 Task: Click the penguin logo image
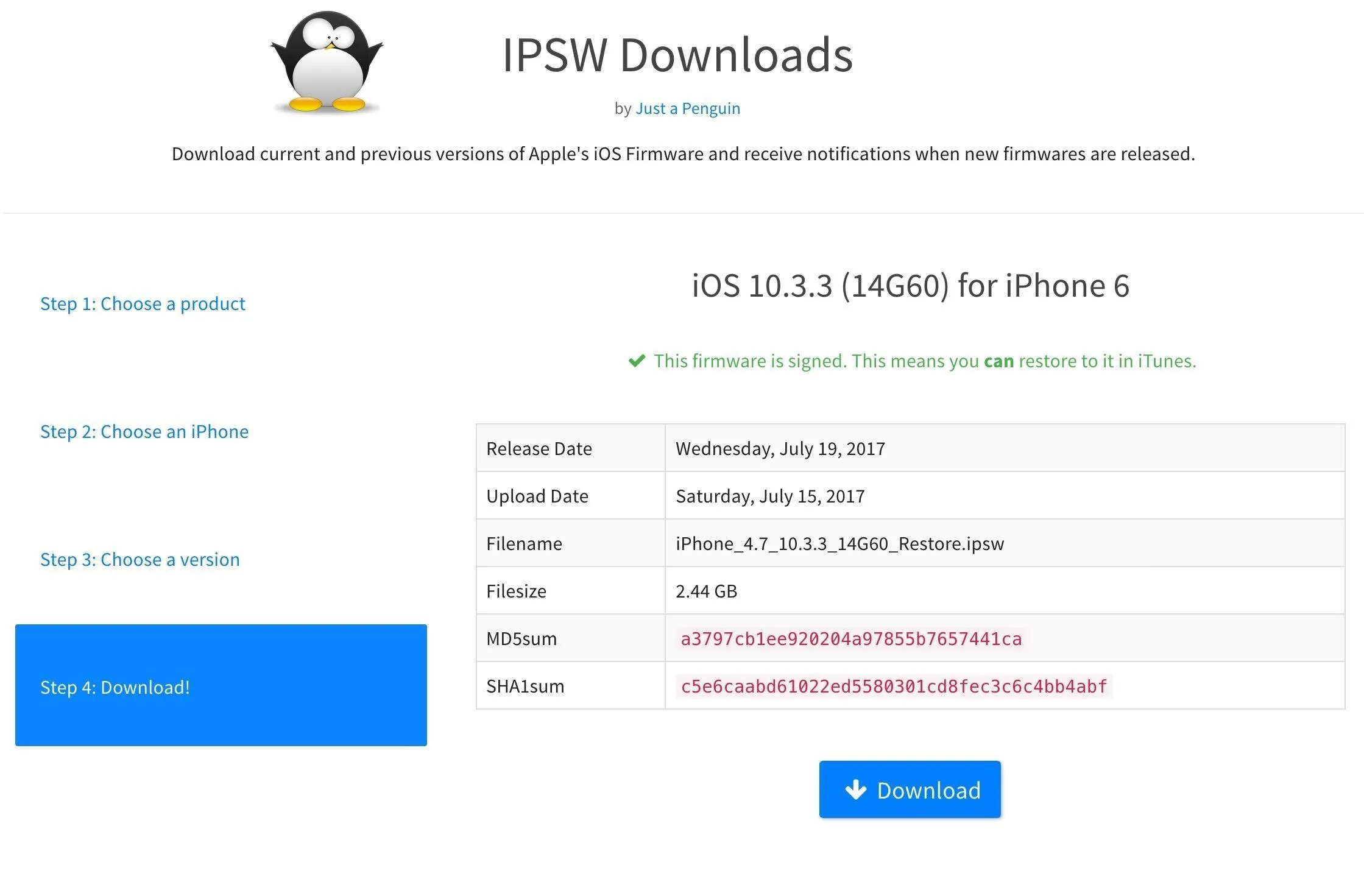point(327,62)
